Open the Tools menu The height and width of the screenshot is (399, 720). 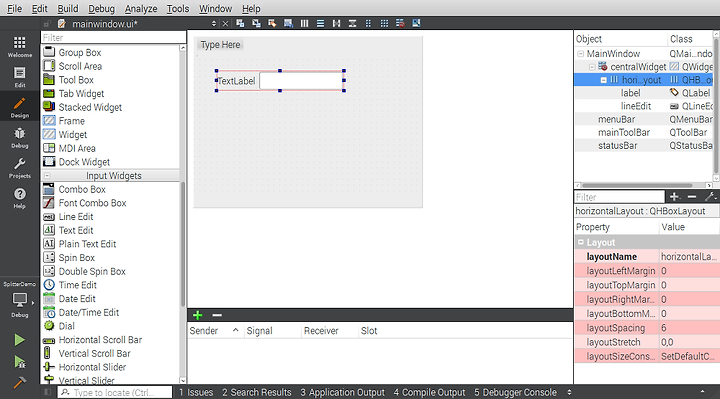[x=178, y=9]
